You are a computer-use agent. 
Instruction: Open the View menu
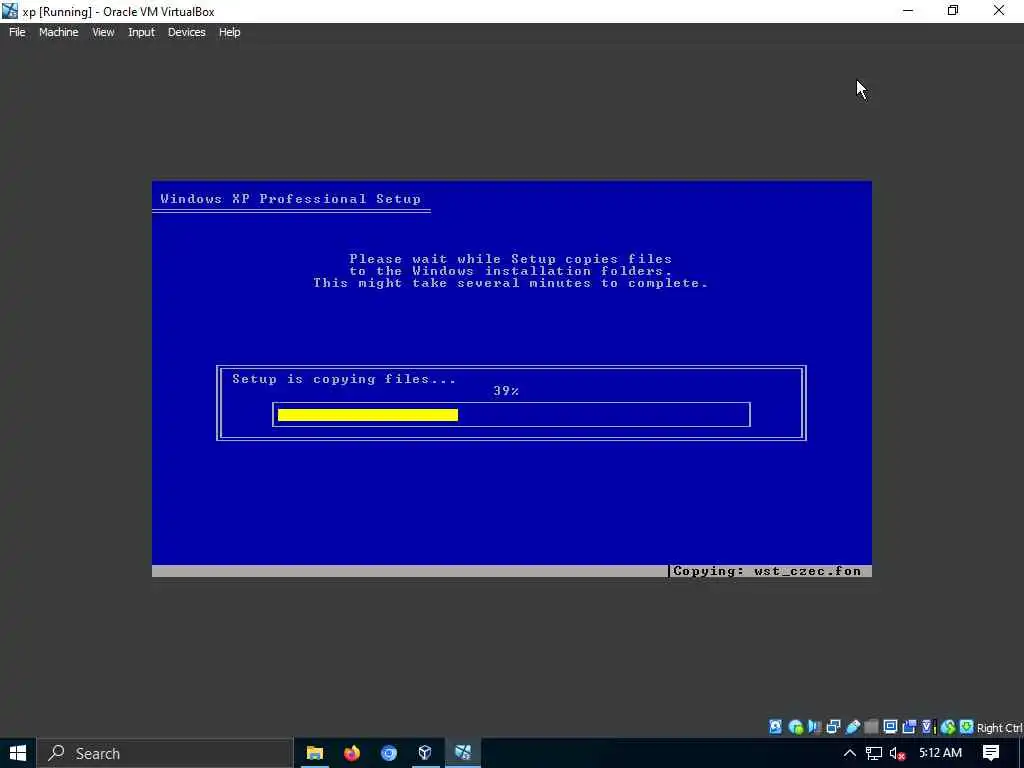click(x=103, y=32)
